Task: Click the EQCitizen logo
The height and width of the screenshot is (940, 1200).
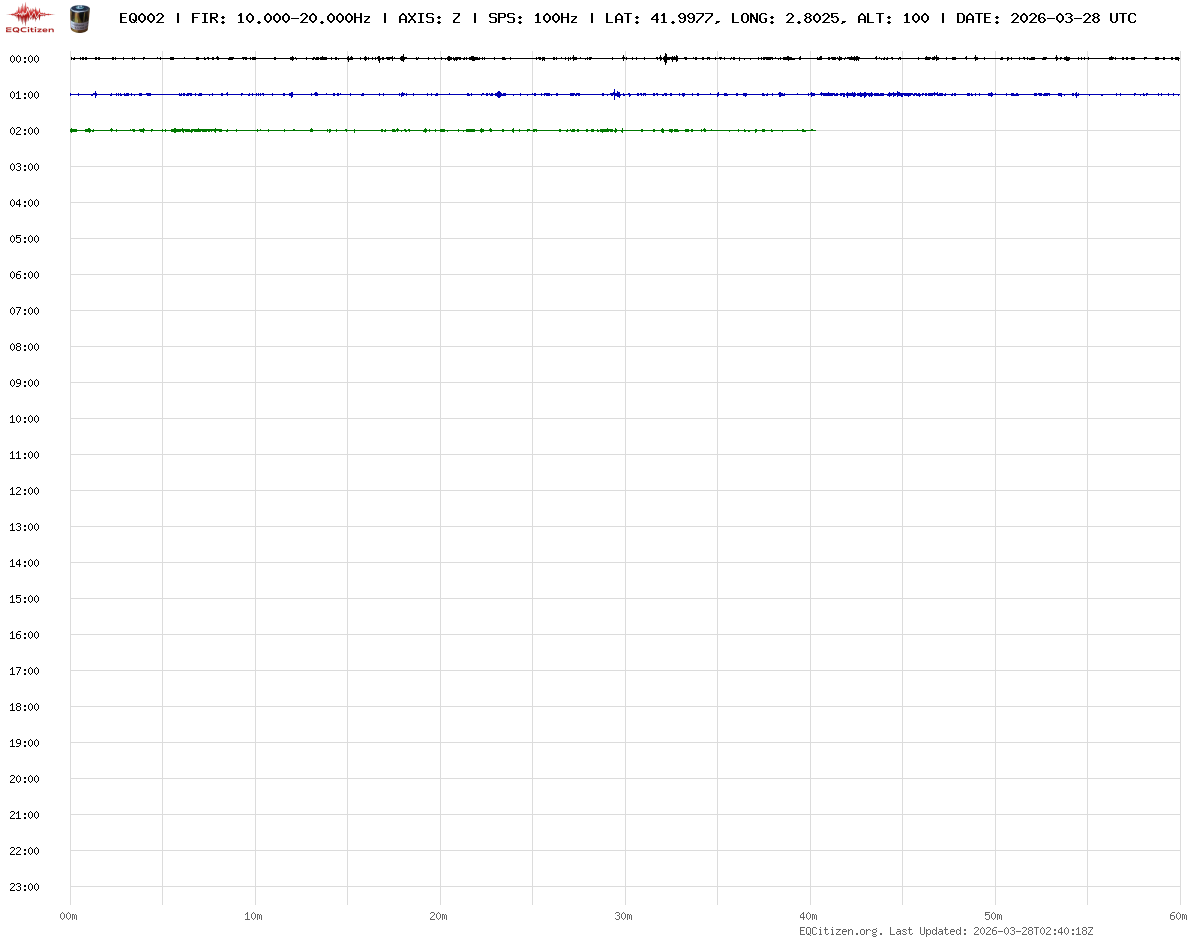Action: tap(30, 17)
